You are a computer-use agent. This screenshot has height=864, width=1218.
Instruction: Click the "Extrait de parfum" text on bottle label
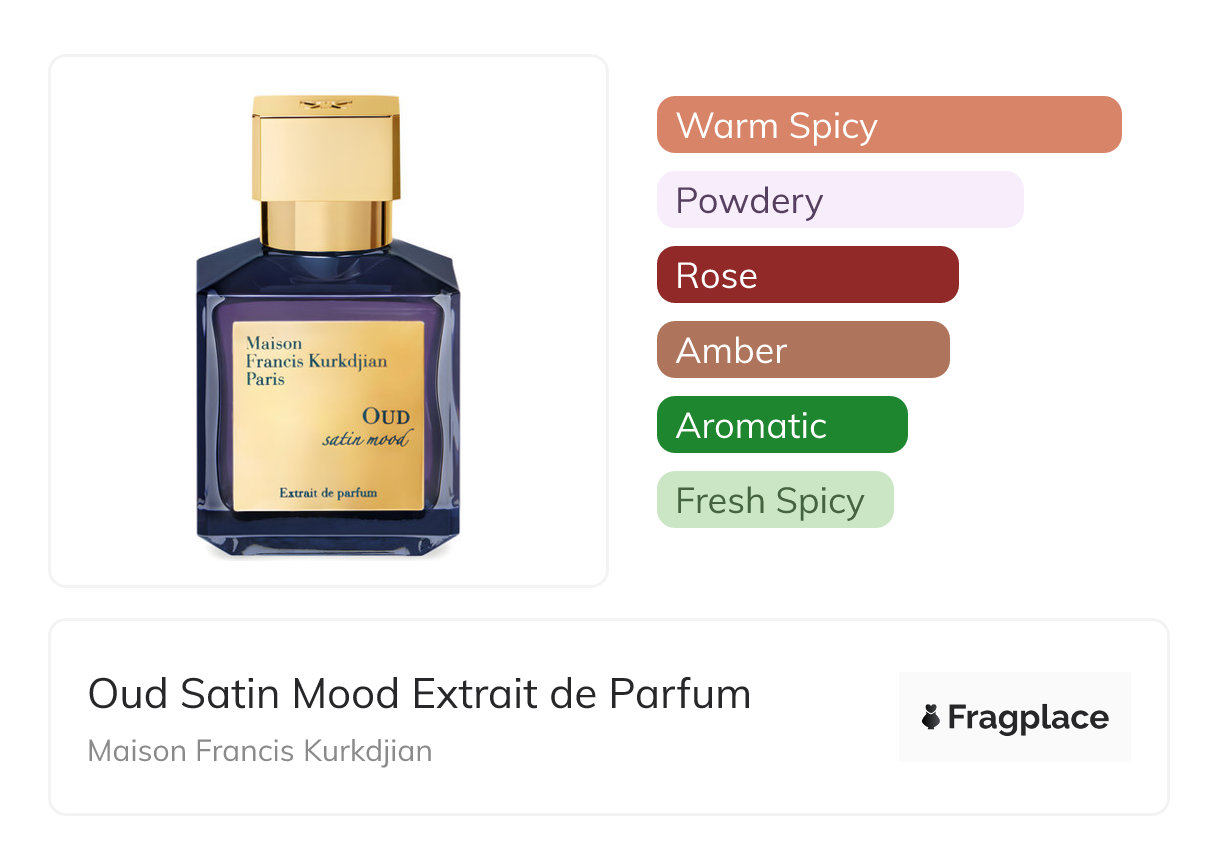(329, 492)
